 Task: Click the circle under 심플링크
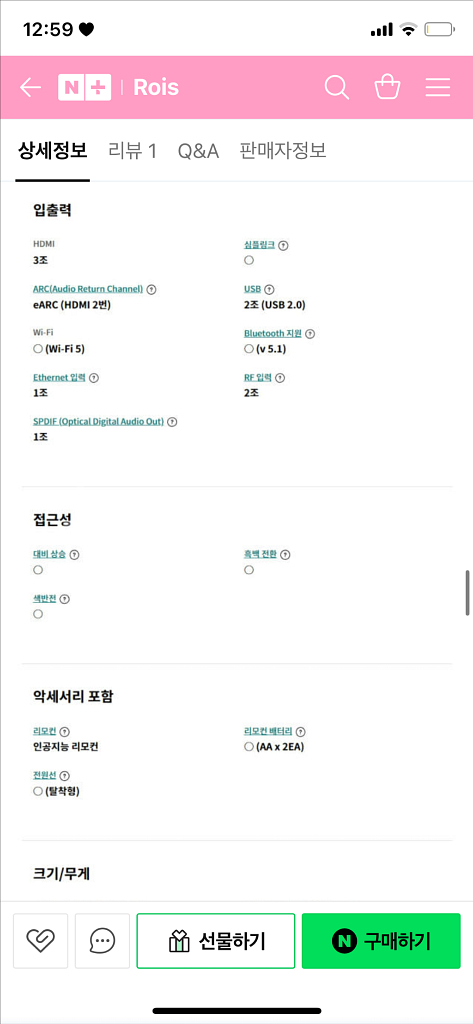pos(249,261)
